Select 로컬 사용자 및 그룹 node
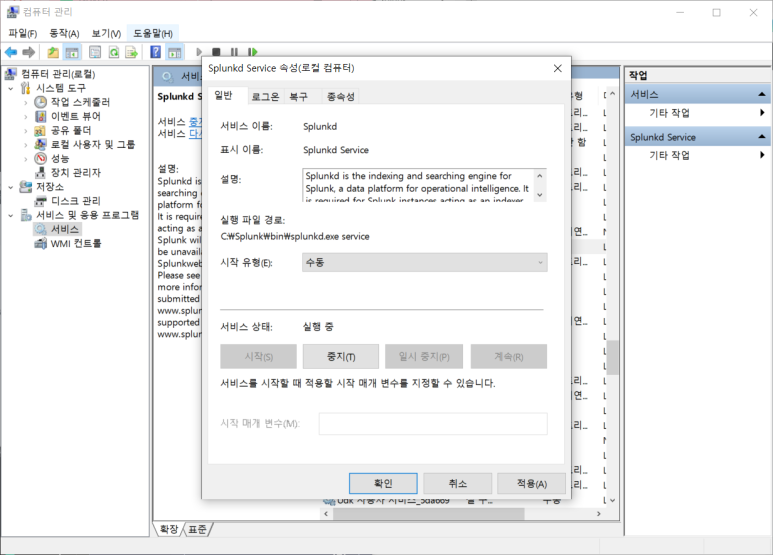 coord(93,144)
